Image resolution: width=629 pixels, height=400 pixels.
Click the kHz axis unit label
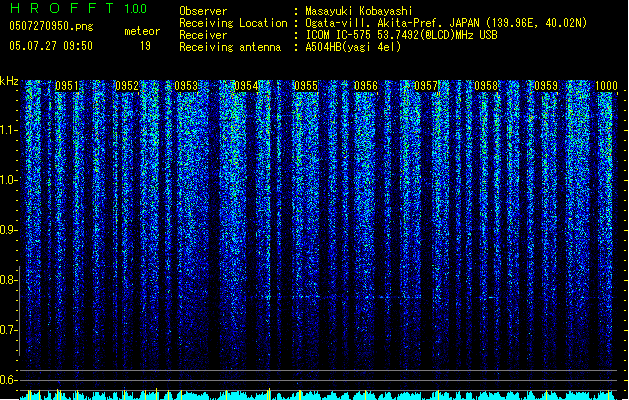coord(9,81)
